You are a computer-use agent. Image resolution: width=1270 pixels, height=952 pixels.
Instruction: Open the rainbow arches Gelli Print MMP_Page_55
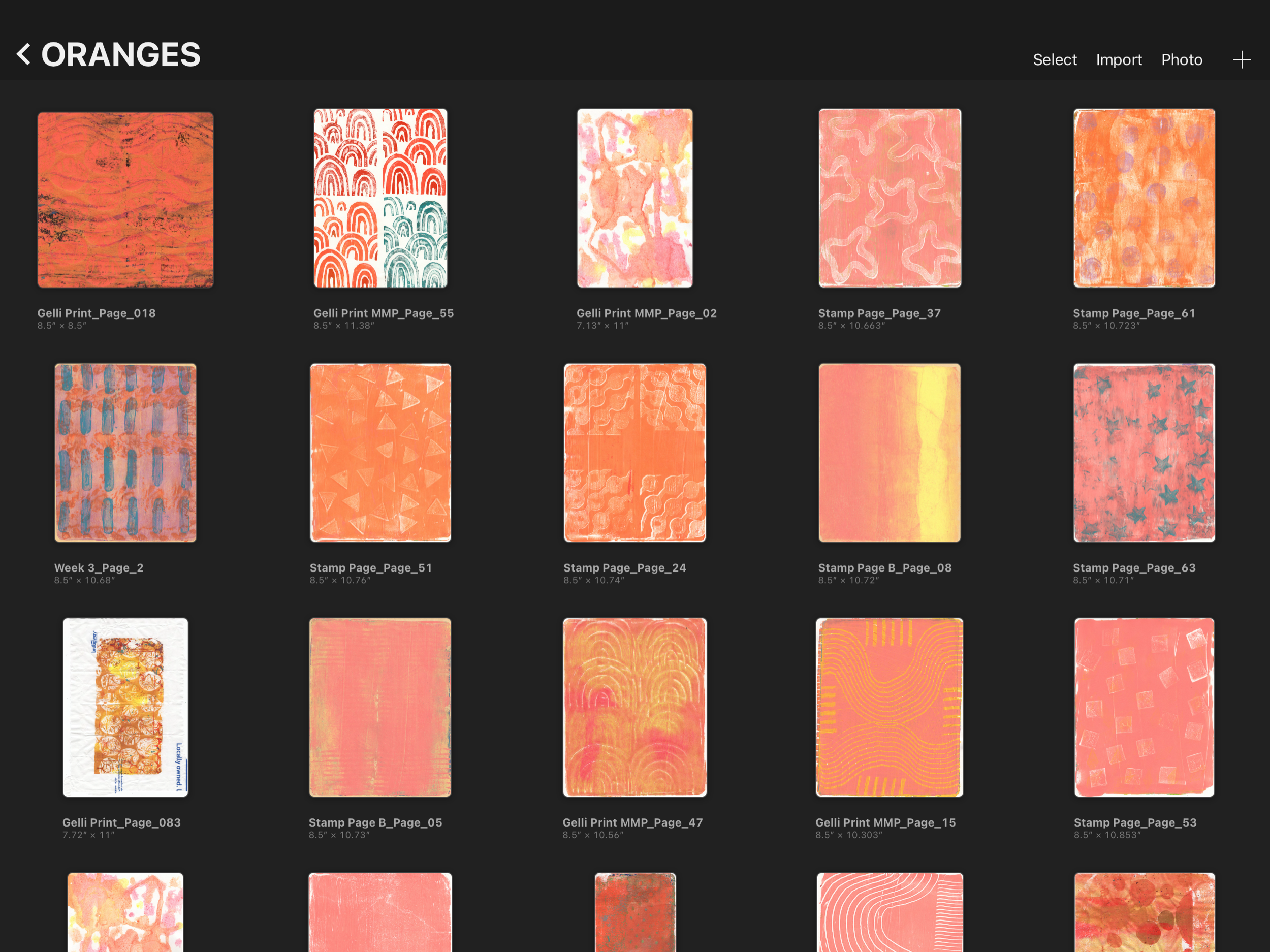point(380,198)
